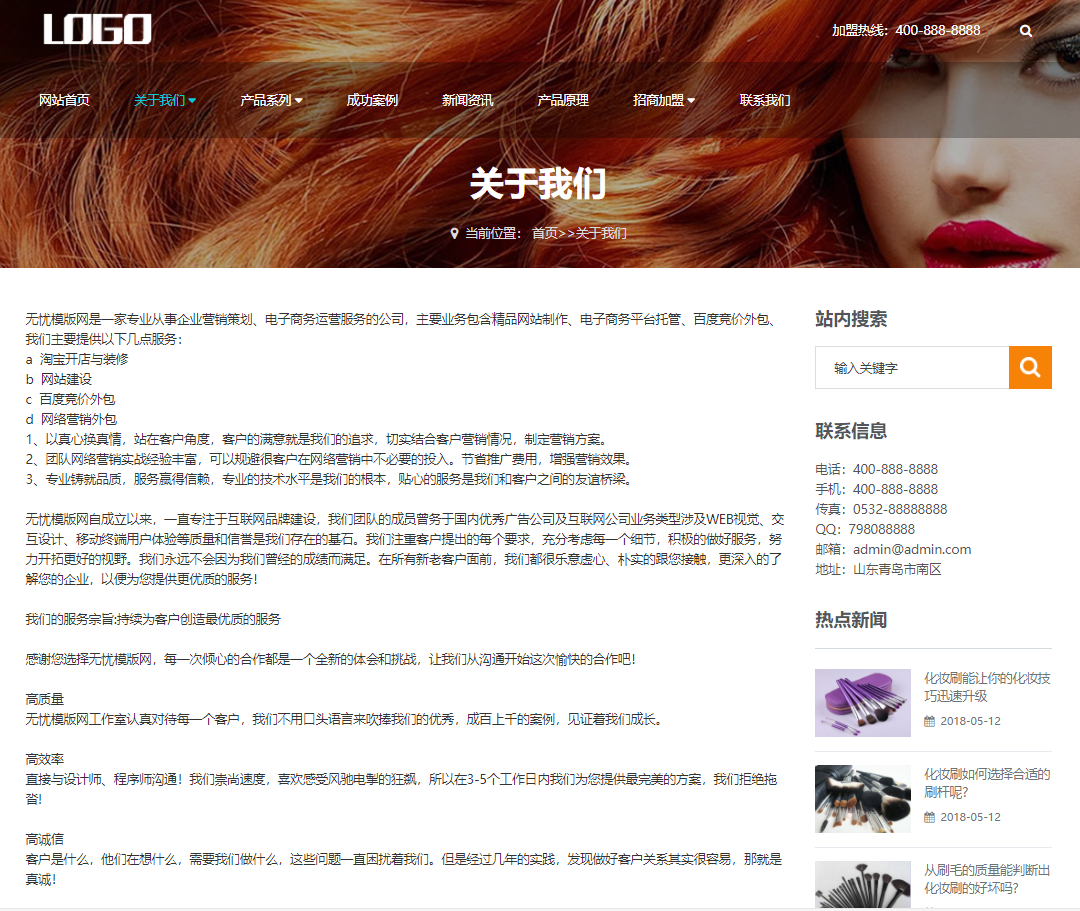The width and height of the screenshot is (1080, 911).
Task: Click the 传真: 0532-88888888 line
Action: pyautogui.click(x=882, y=510)
